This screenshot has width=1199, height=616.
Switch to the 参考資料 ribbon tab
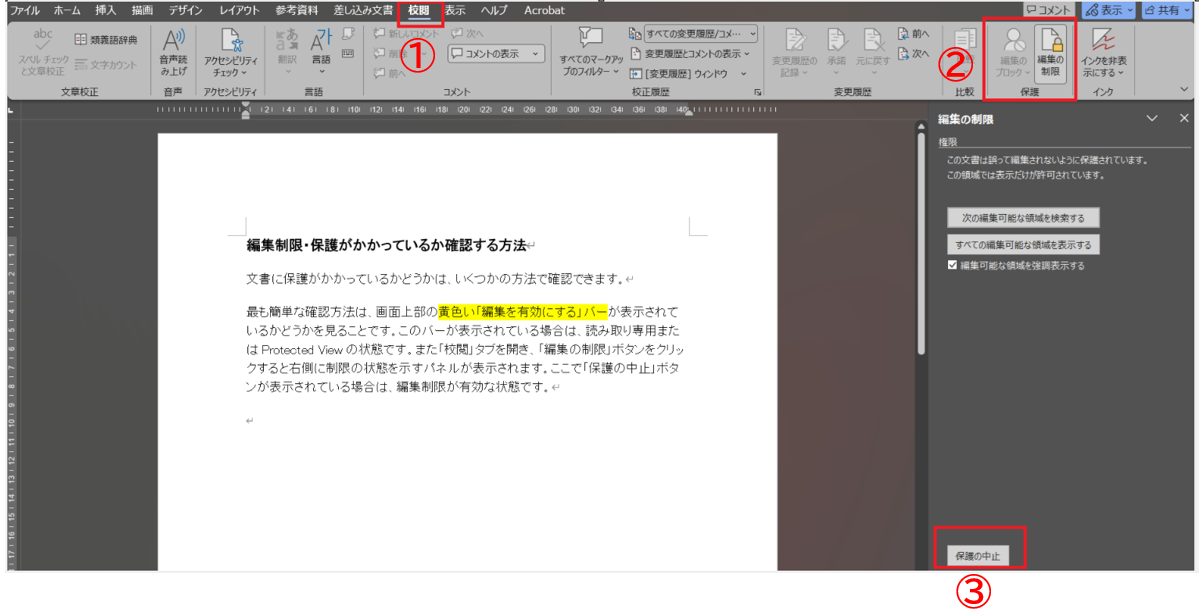click(298, 11)
